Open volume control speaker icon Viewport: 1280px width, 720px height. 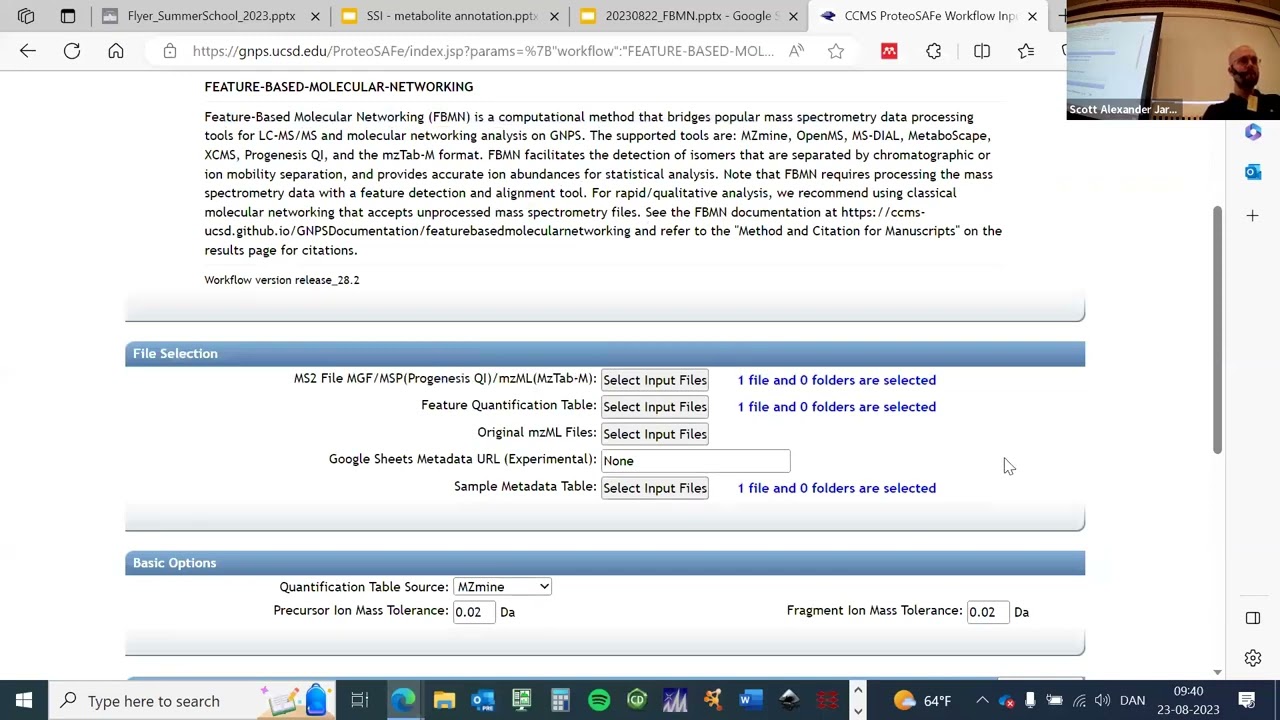pyautogui.click(x=1102, y=700)
